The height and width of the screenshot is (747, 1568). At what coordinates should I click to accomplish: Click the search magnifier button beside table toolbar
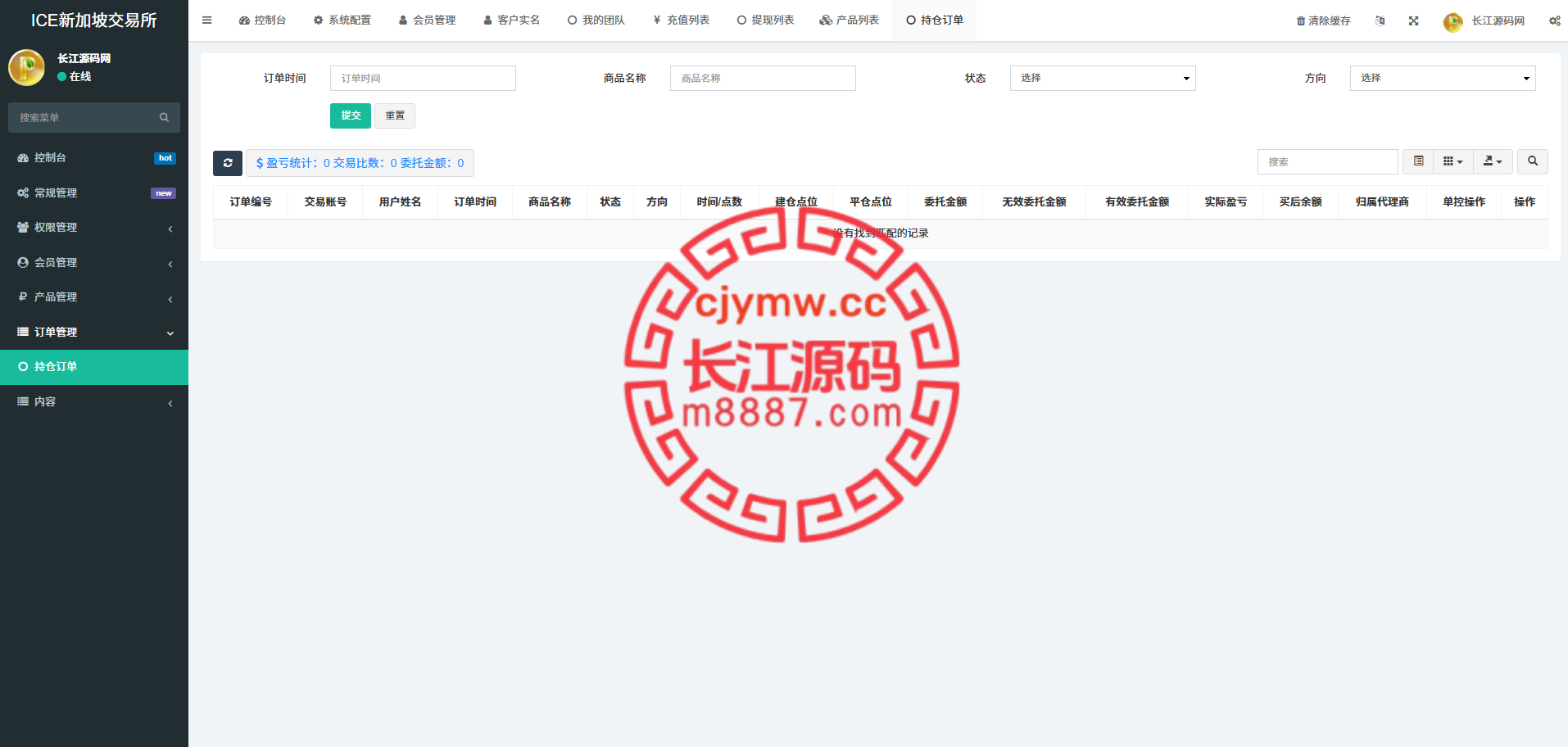click(1532, 161)
